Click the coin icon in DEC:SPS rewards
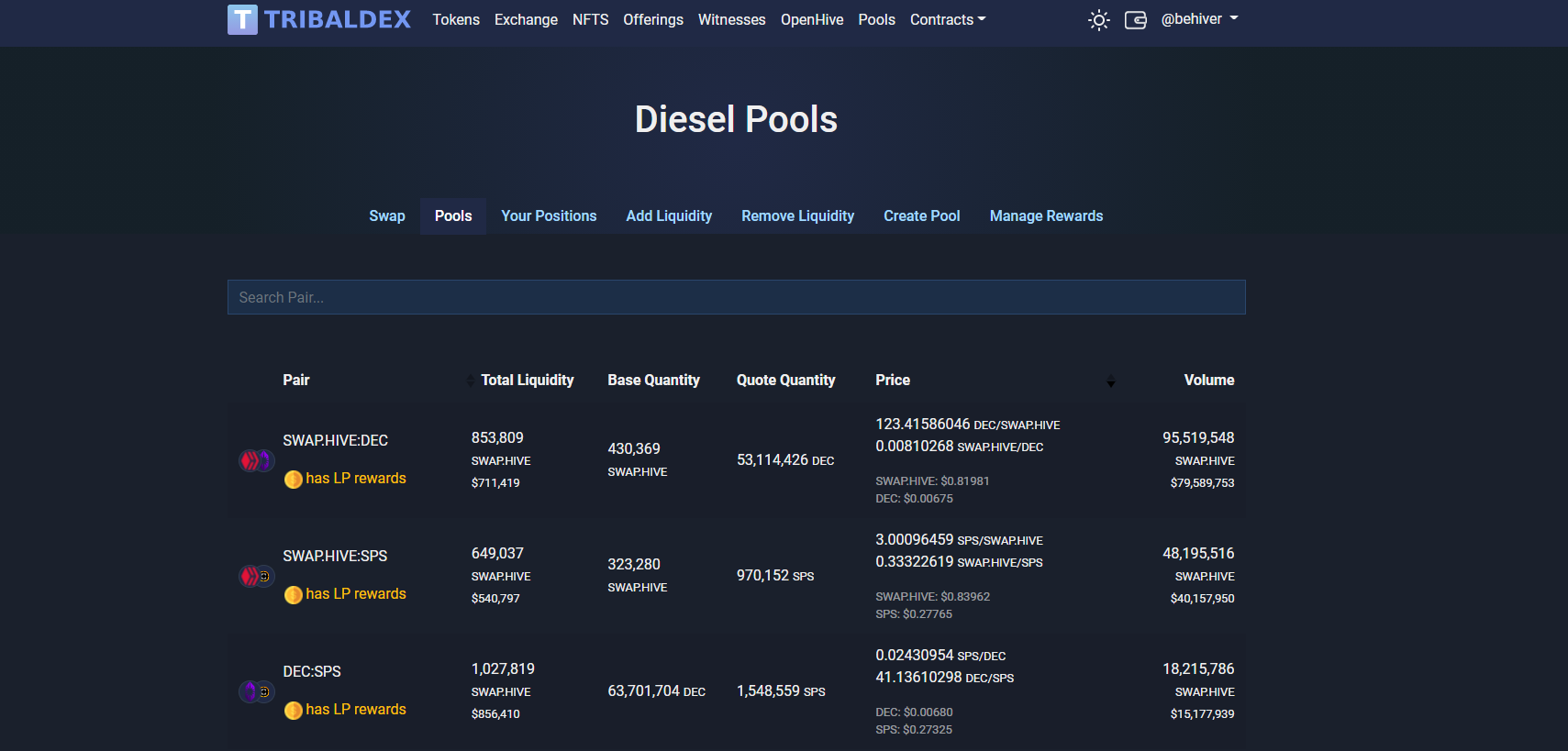This screenshot has width=1568, height=751. [x=293, y=711]
